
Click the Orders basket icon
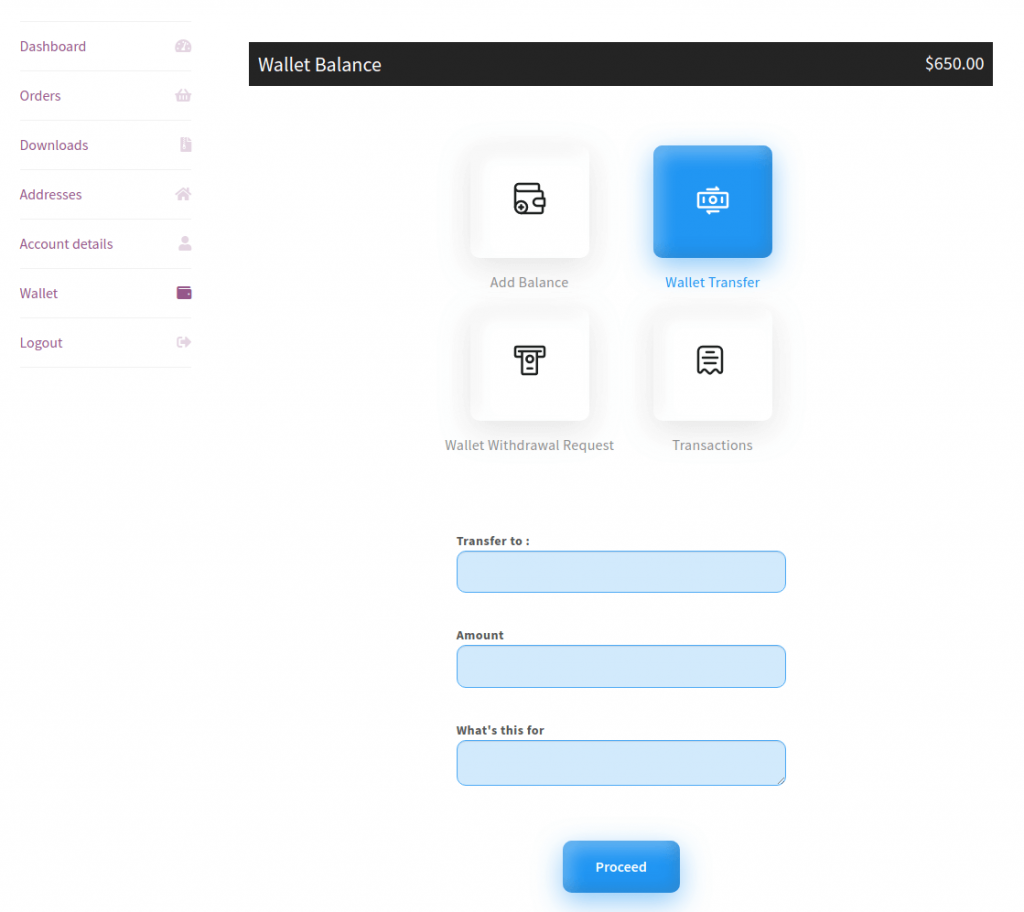183,95
